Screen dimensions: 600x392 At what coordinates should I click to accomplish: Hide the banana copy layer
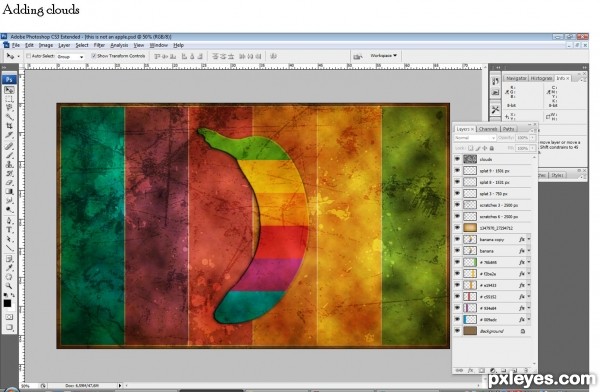point(457,239)
